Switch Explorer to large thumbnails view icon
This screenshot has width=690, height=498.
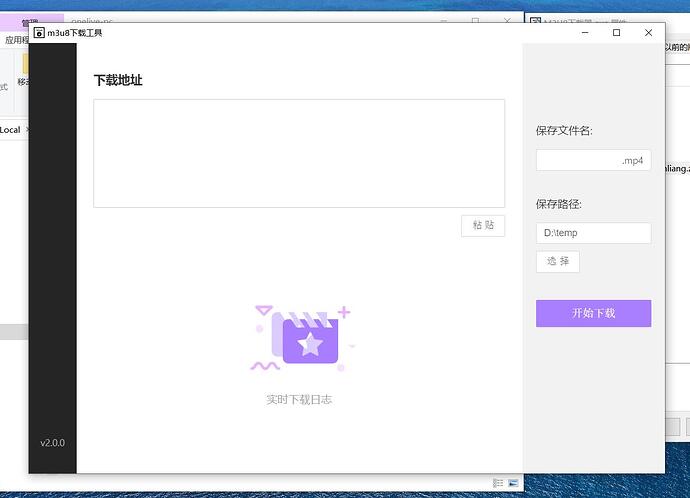pos(513,483)
